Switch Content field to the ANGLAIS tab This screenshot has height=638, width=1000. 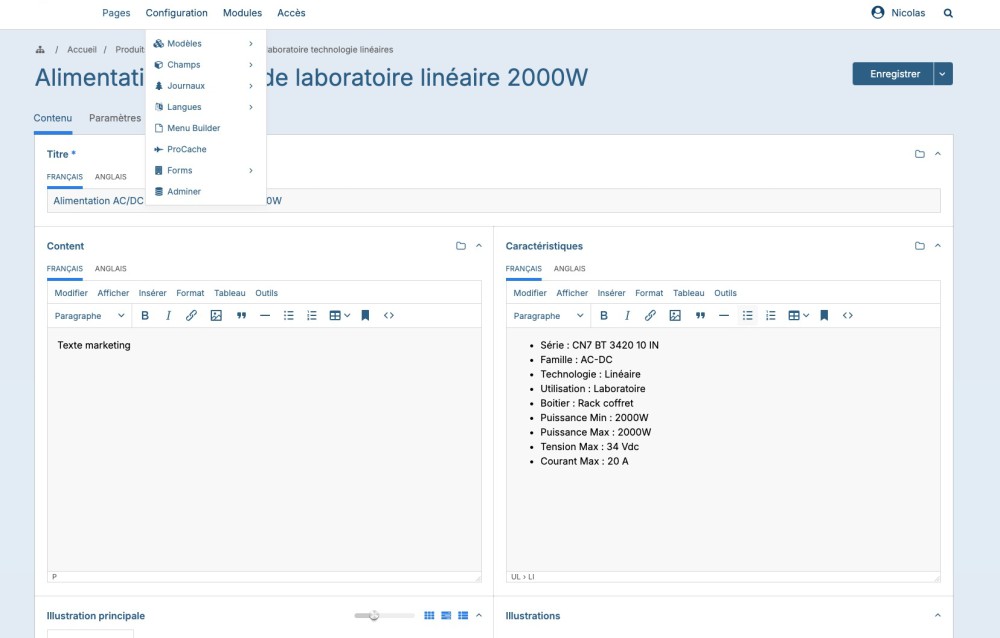111,269
